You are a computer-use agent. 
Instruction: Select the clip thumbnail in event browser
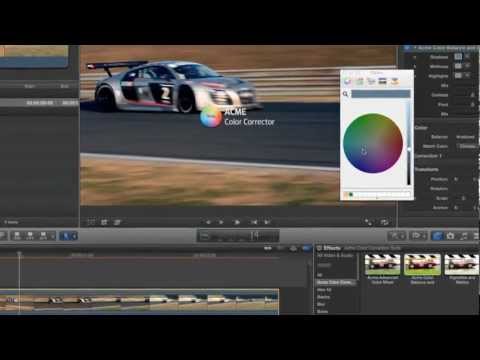pos(34,56)
